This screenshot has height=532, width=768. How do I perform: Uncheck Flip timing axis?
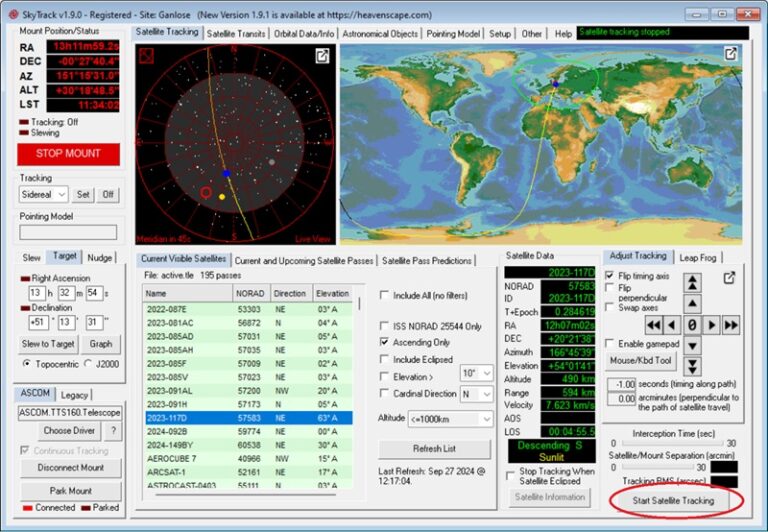[x=609, y=275]
